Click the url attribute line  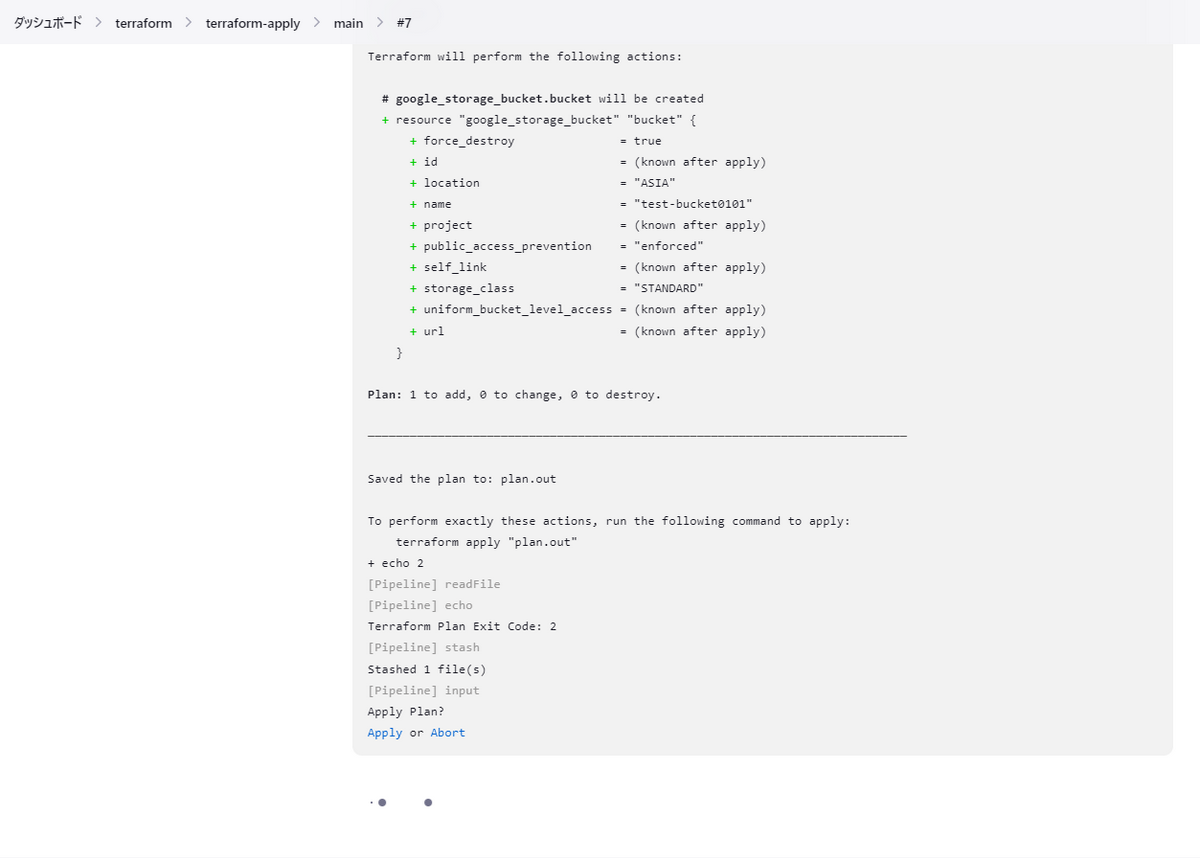pos(588,331)
